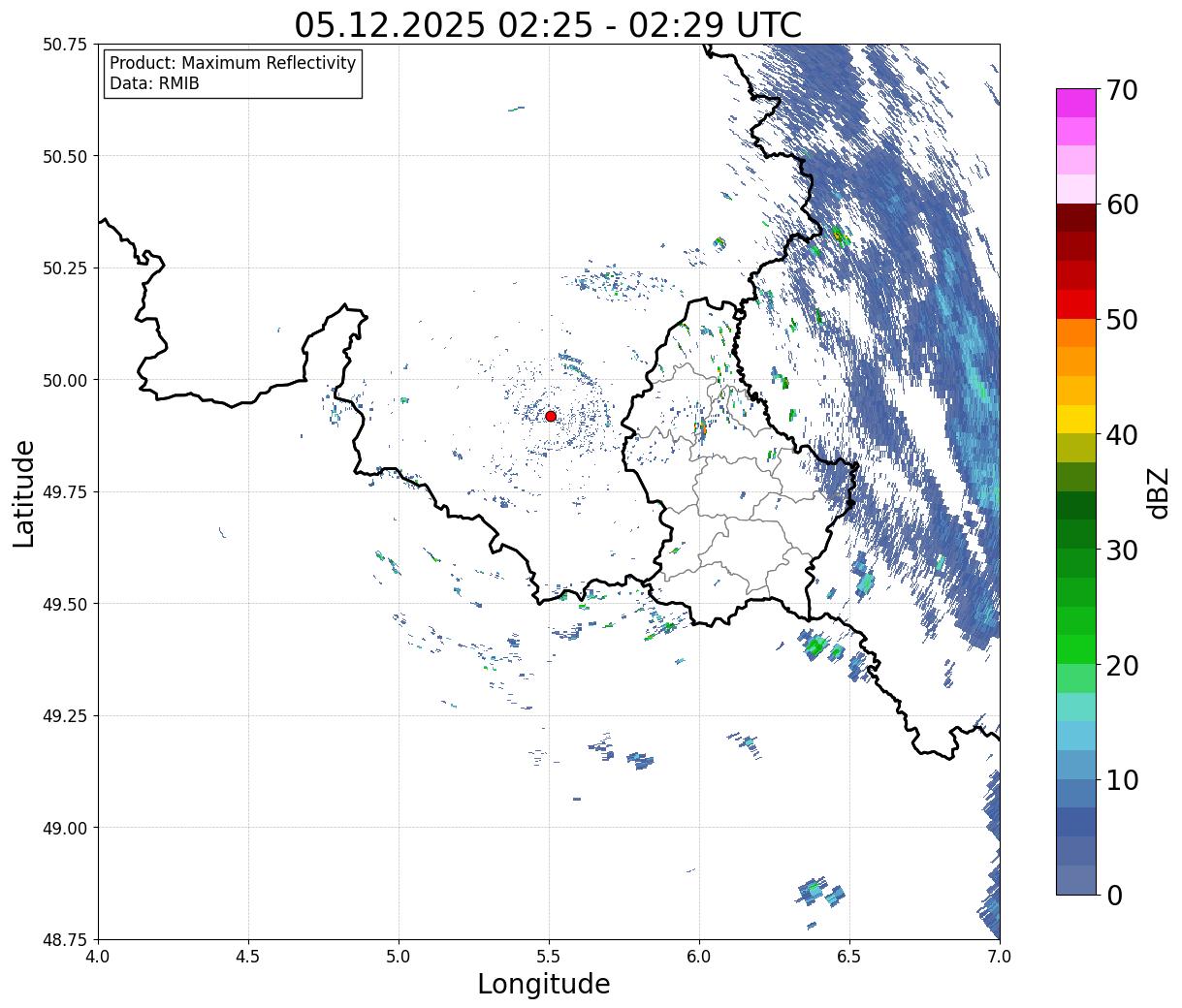Click the longitude tick label 5.0

coord(399,957)
